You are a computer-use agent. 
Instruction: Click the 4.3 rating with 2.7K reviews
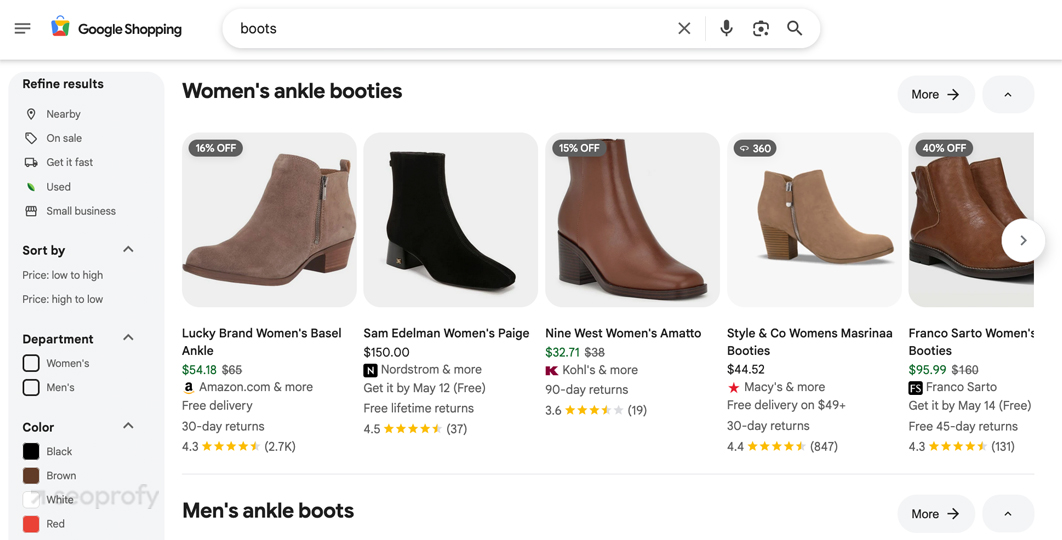click(238, 446)
